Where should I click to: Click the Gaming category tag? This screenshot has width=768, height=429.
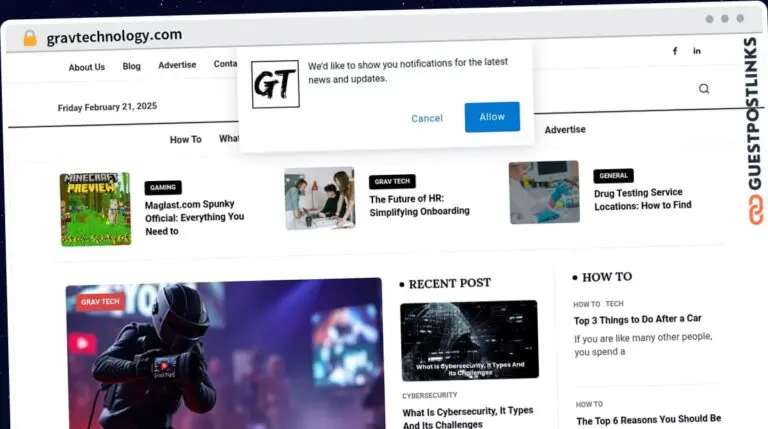(162, 187)
